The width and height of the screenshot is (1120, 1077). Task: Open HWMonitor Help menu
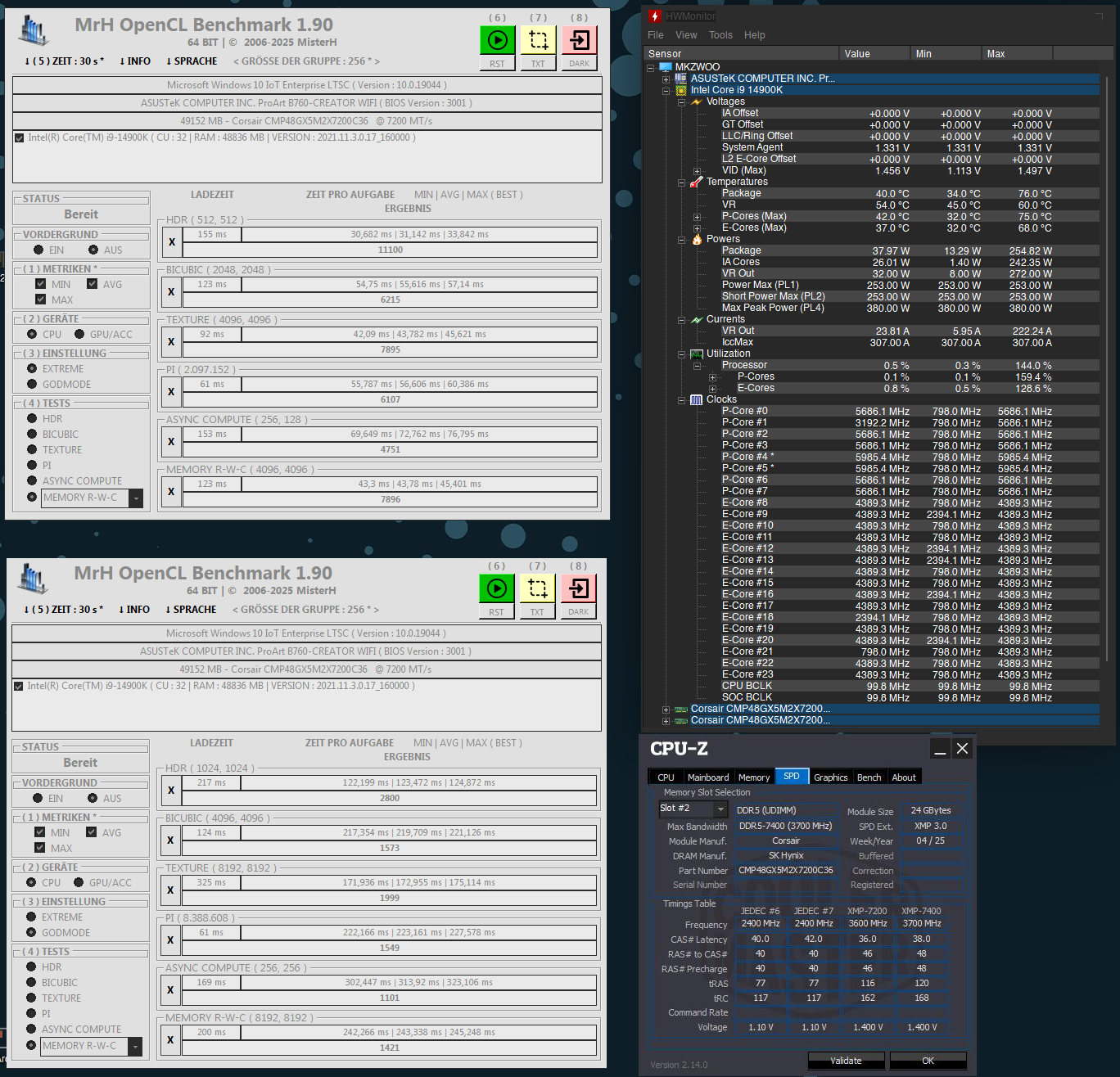tap(755, 35)
